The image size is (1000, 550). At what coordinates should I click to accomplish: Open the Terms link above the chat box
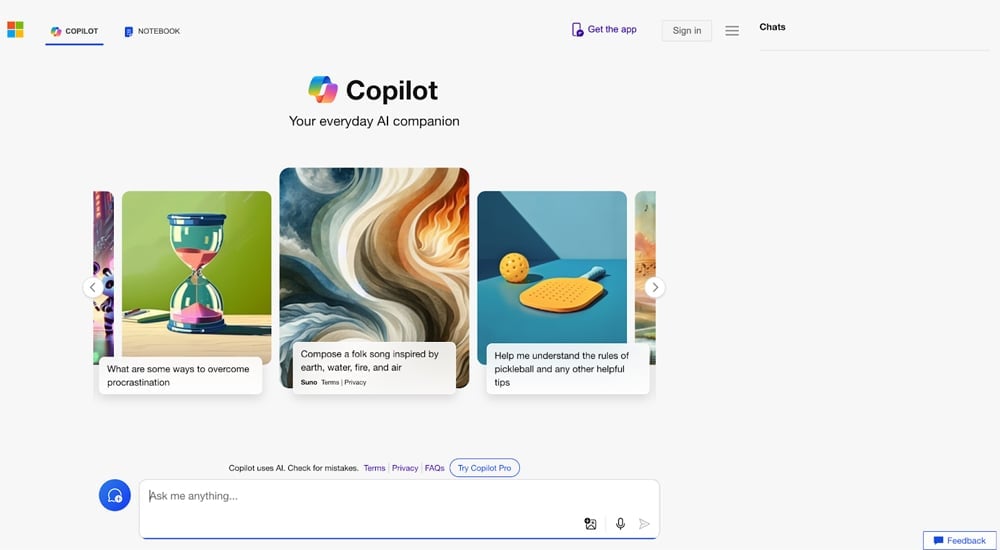click(374, 468)
